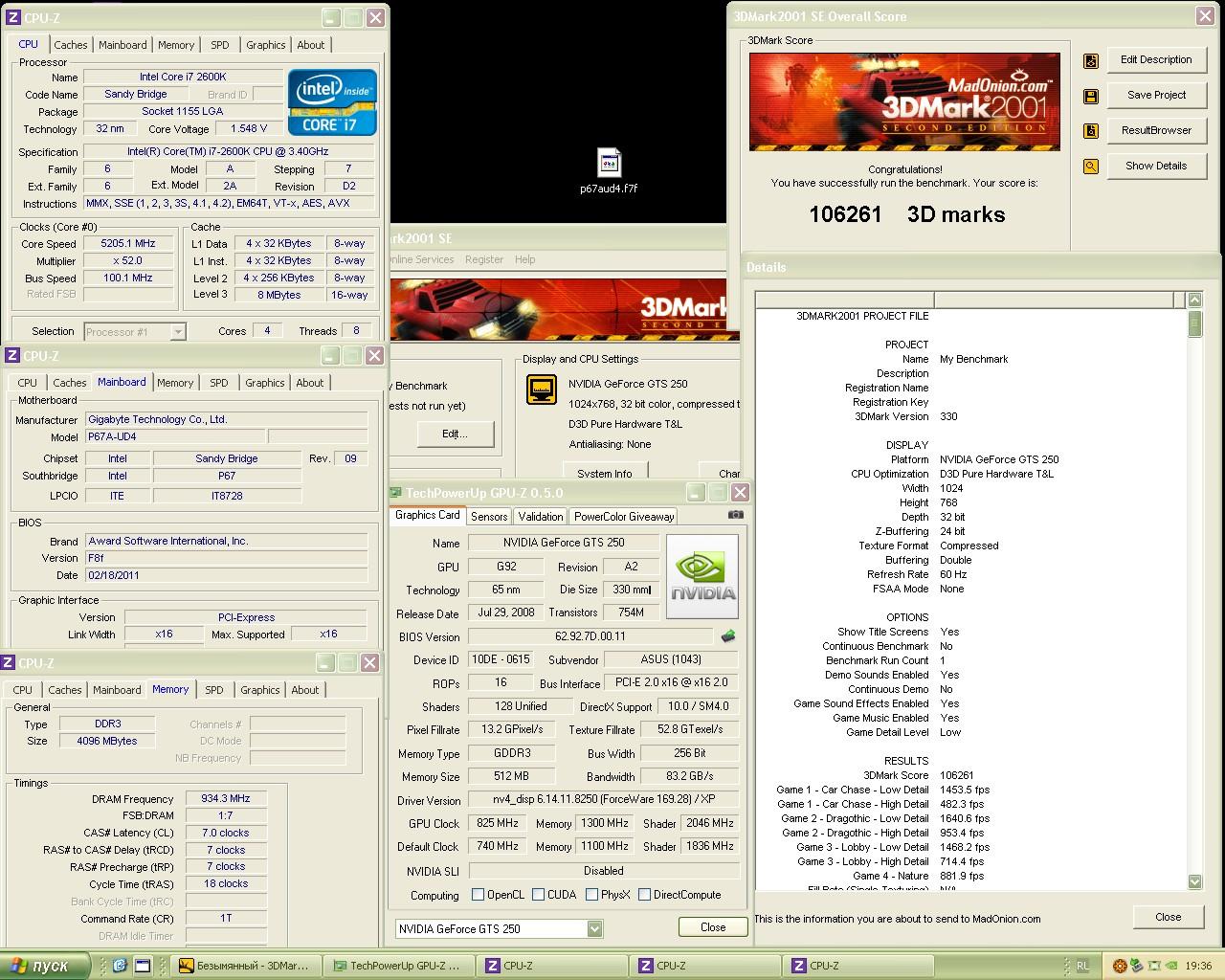Toggle the OpenCL checkbox
Viewport: 1225px width, 980px height.
478,895
